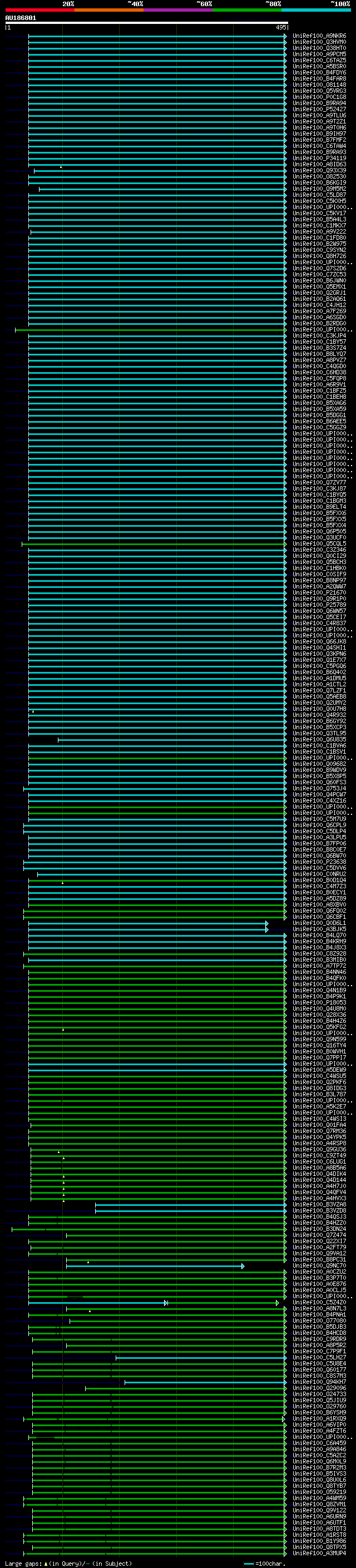Screen dimensions: 356x1568
Task: Select hit label UniRef100_Q4YPK5
Action: pos(319,1137)
